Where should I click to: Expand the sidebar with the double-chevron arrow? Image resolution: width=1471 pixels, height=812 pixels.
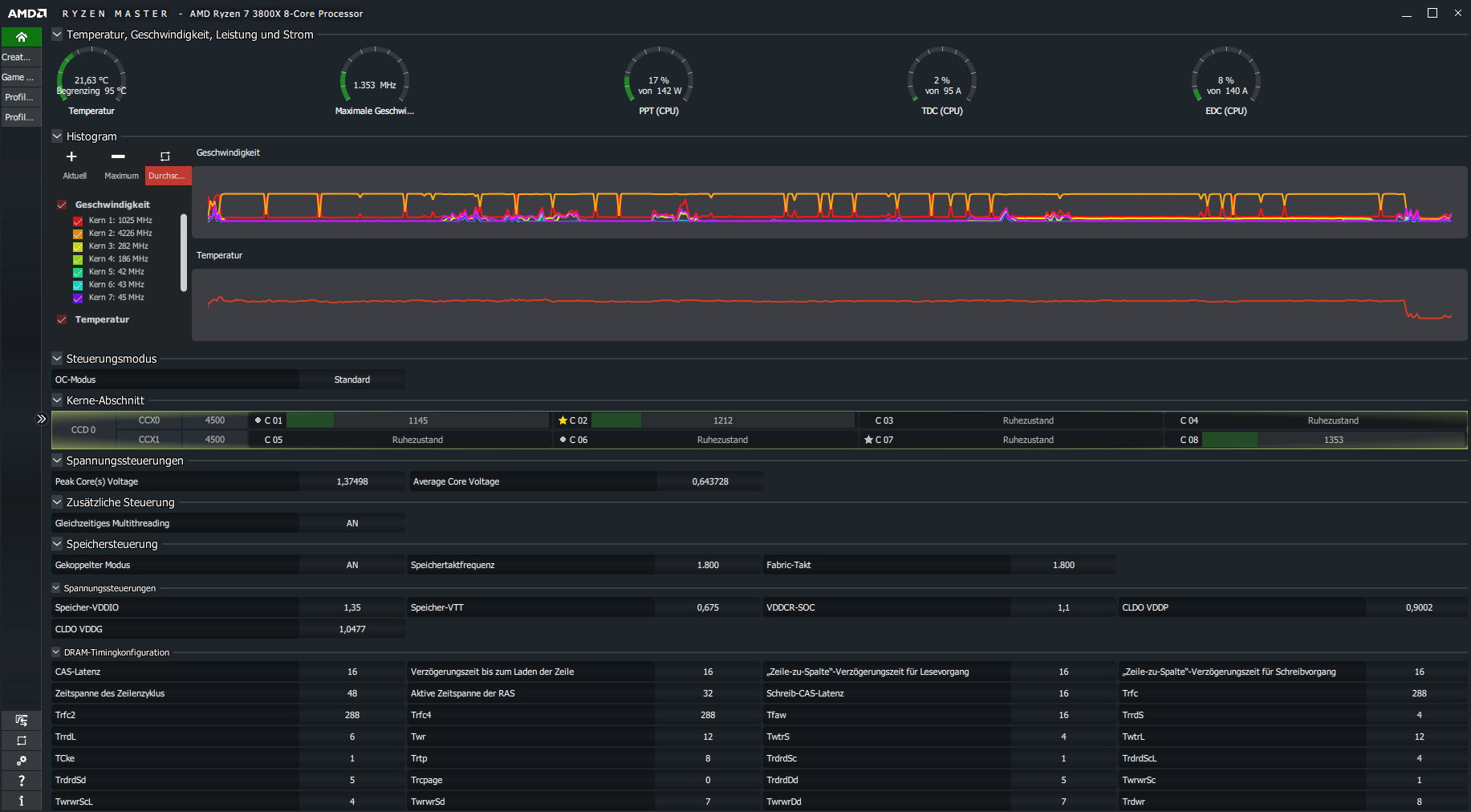[42, 419]
